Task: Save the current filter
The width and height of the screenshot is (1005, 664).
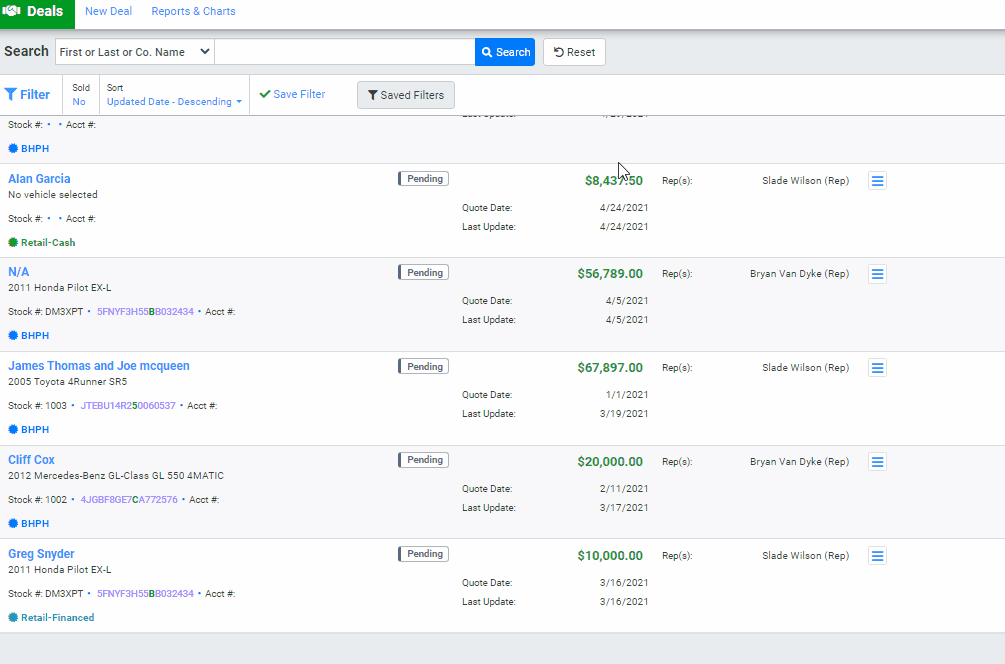Action: 292,94
